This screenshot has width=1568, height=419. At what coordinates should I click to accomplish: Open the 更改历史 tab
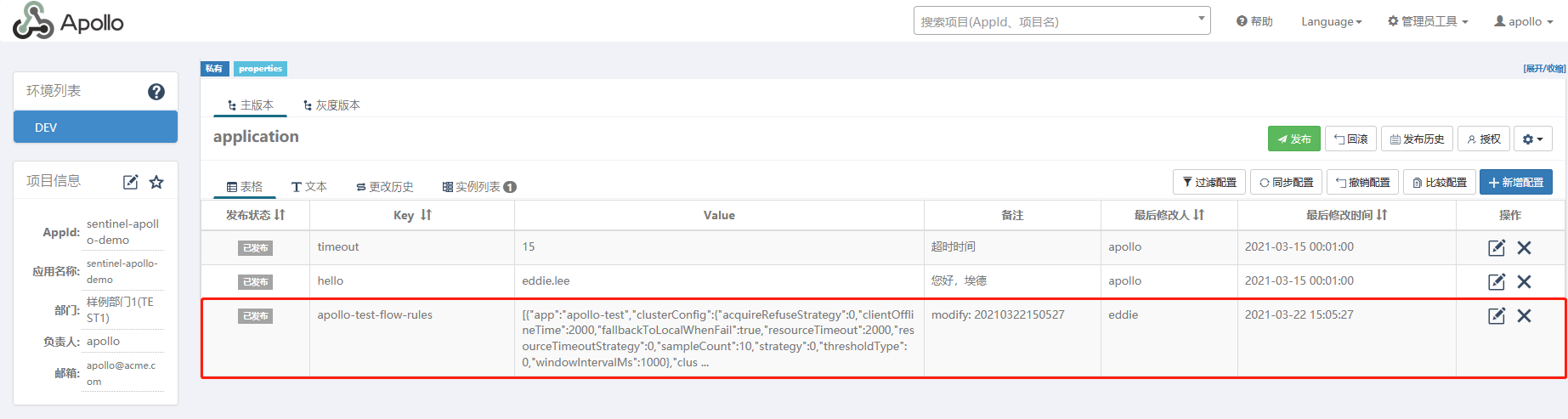pyautogui.click(x=385, y=186)
